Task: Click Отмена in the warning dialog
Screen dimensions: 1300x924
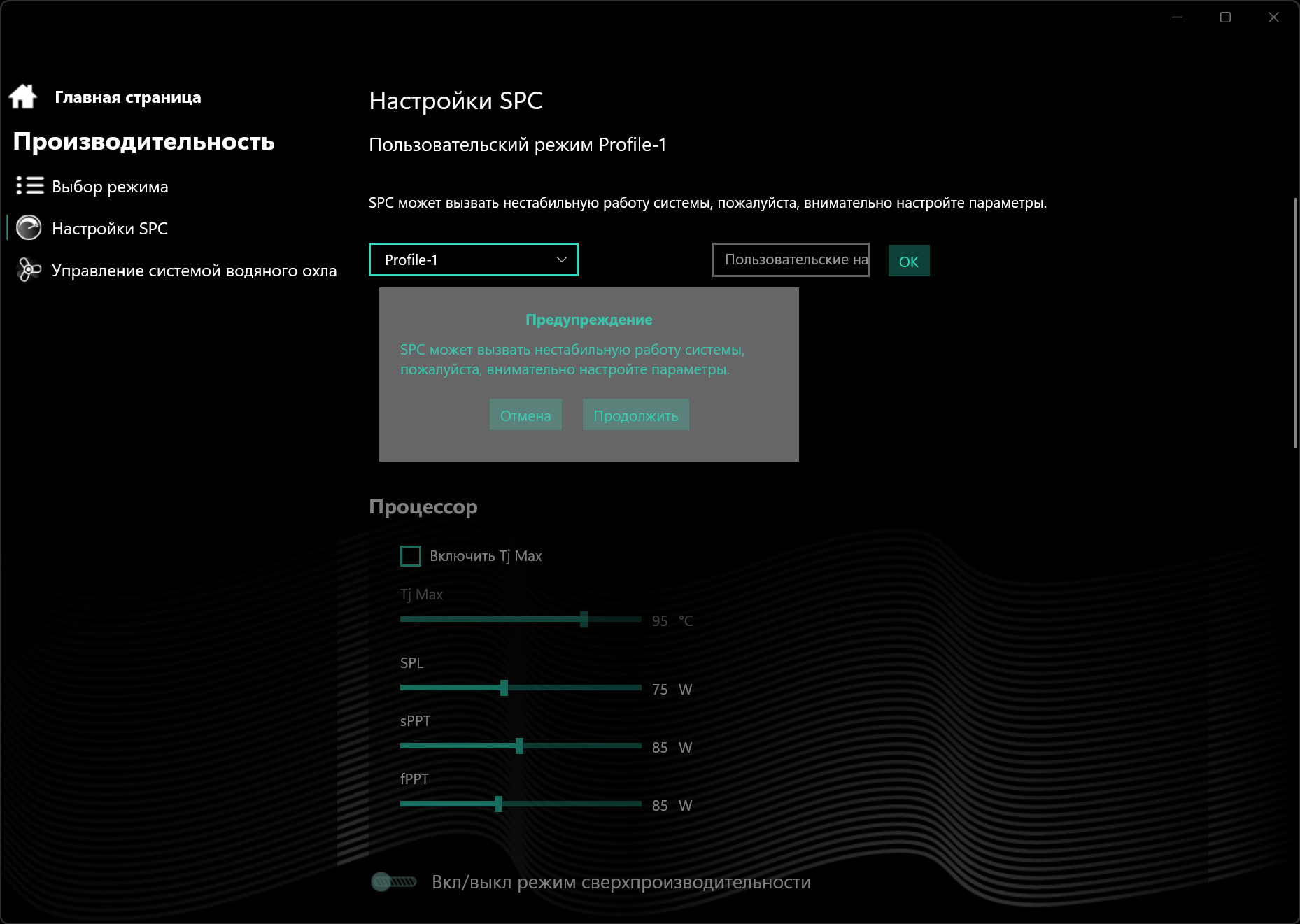Action: click(525, 415)
